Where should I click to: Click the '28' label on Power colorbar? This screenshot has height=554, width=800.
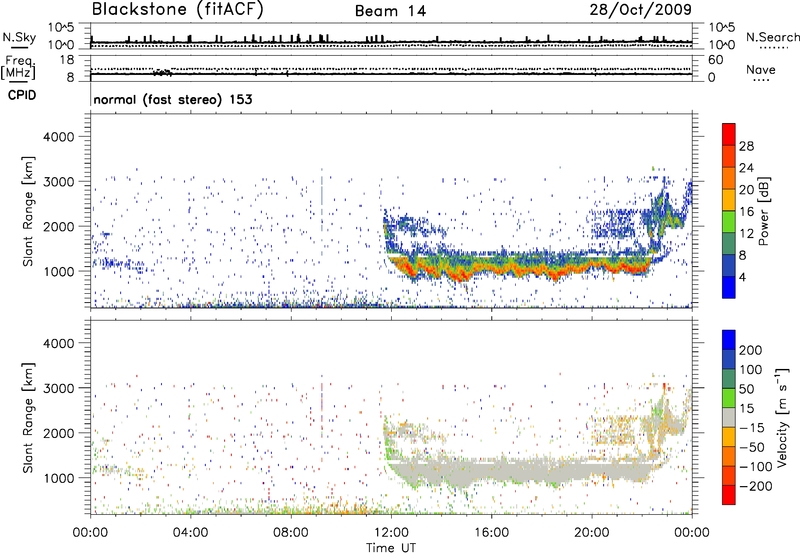[x=746, y=146]
